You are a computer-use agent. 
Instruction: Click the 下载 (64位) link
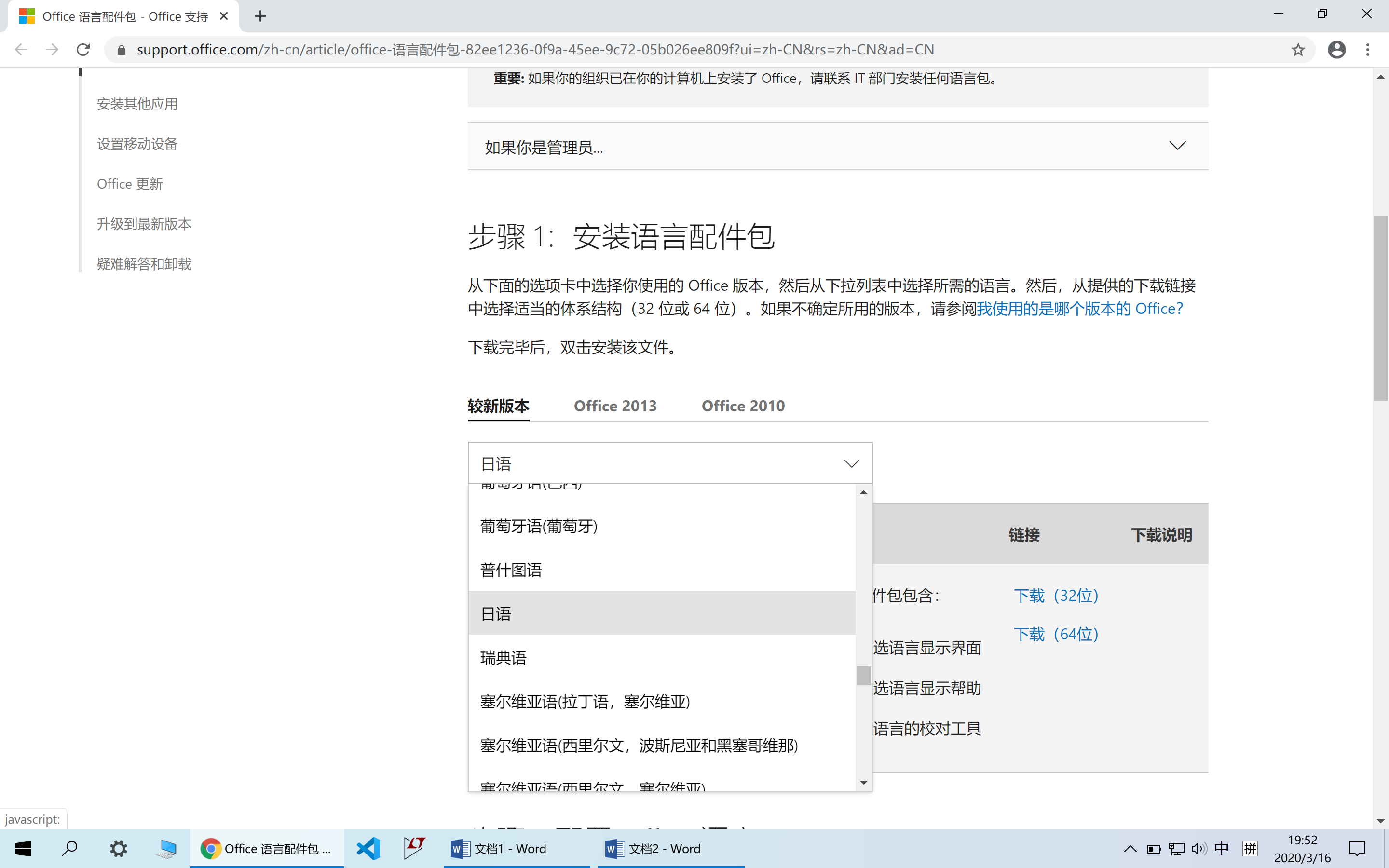(1056, 634)
